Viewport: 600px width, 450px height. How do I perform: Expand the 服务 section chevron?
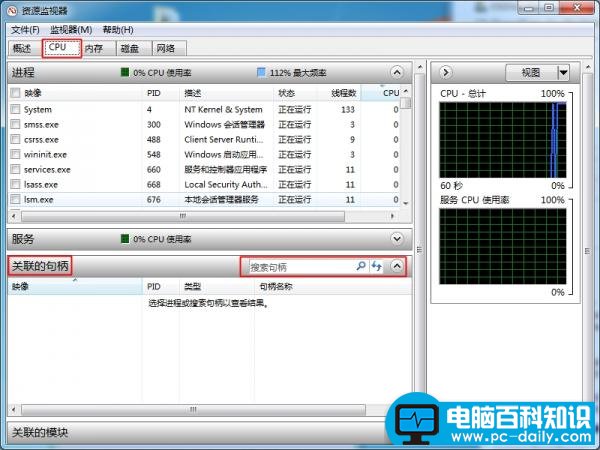[x=397, y=239]
